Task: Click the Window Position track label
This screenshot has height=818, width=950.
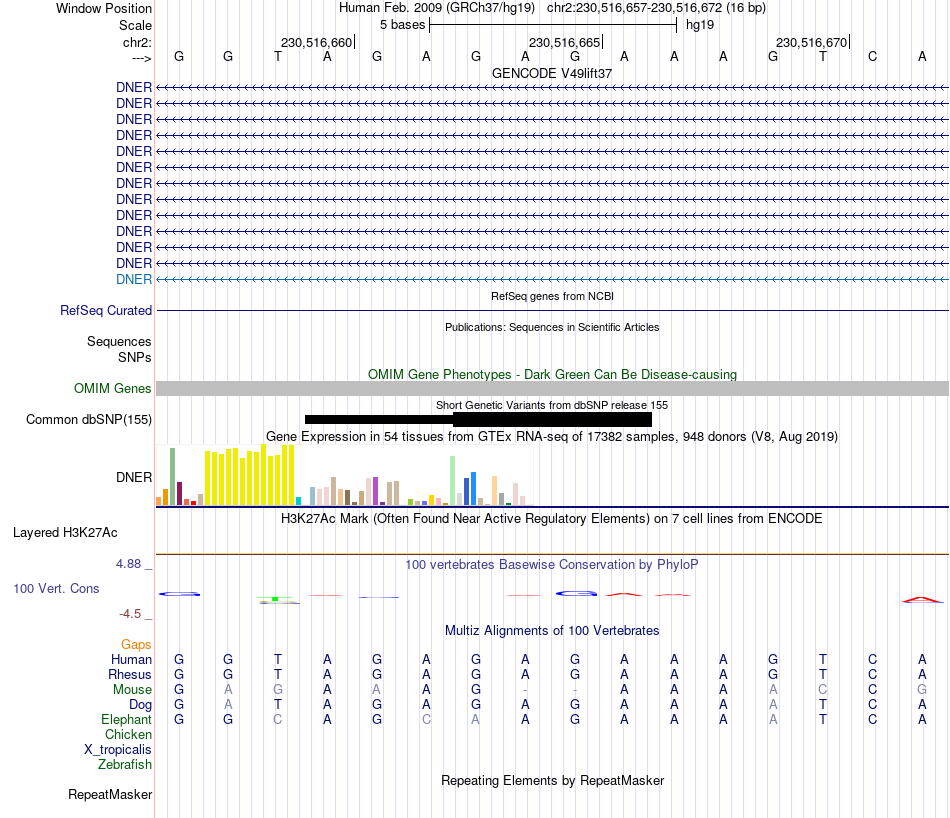Action: (x=104, y=8)
